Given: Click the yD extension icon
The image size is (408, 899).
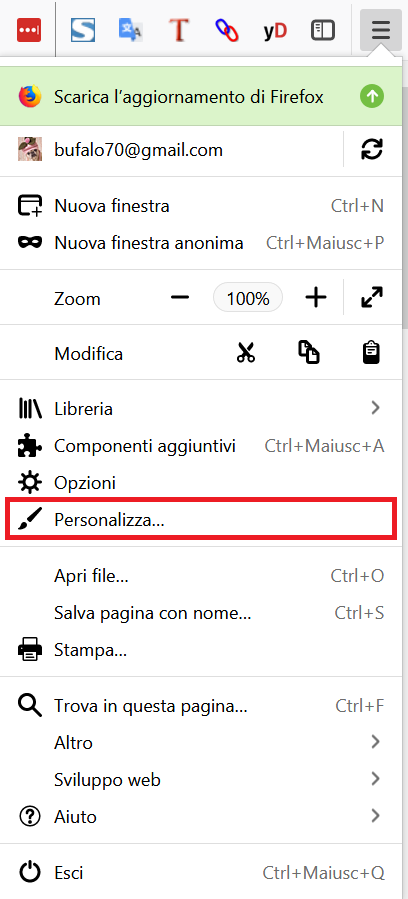Looking at the screenshot, I should tap(275, 30).
